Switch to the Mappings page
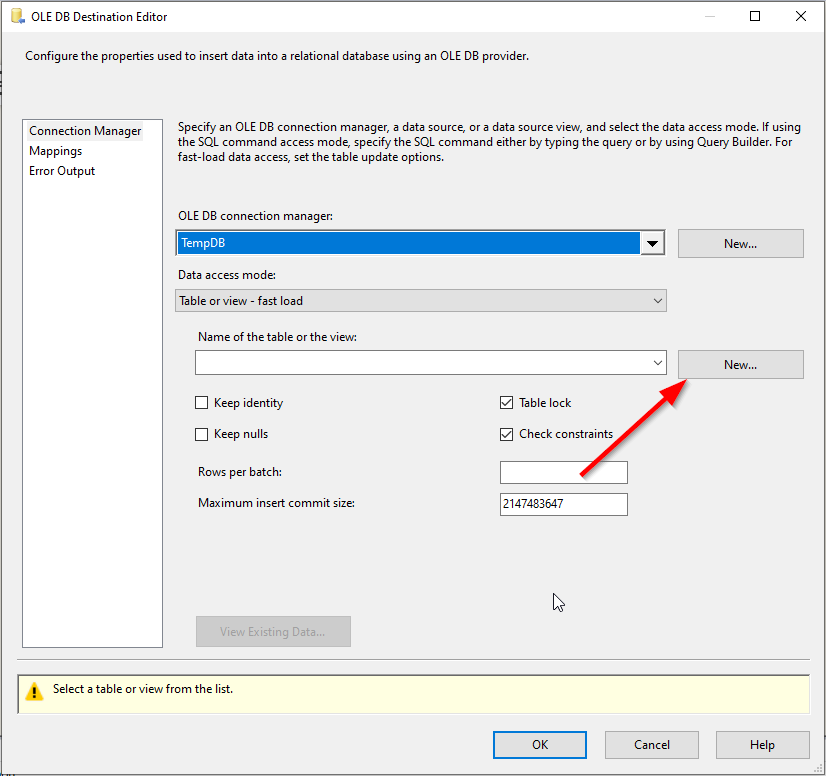Image resolution: width=826 pixels, height=776 pixels. (56, 151)
